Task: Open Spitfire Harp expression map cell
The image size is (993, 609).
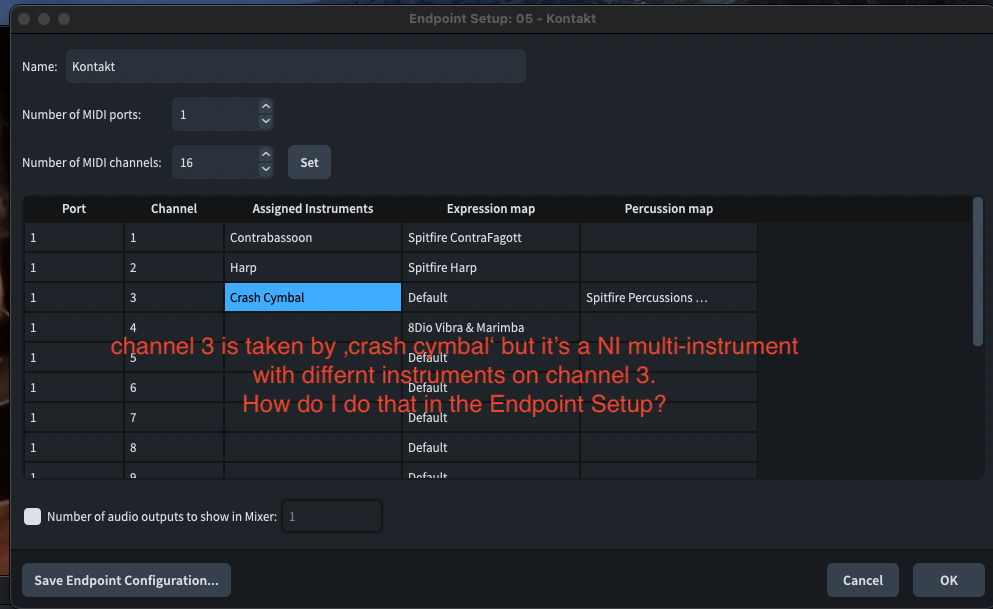Action: click(491, 268)
